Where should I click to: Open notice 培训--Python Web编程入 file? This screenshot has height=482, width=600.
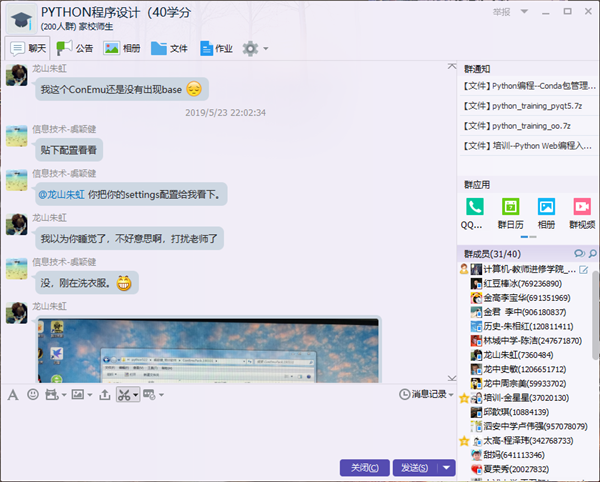(528, 146)
